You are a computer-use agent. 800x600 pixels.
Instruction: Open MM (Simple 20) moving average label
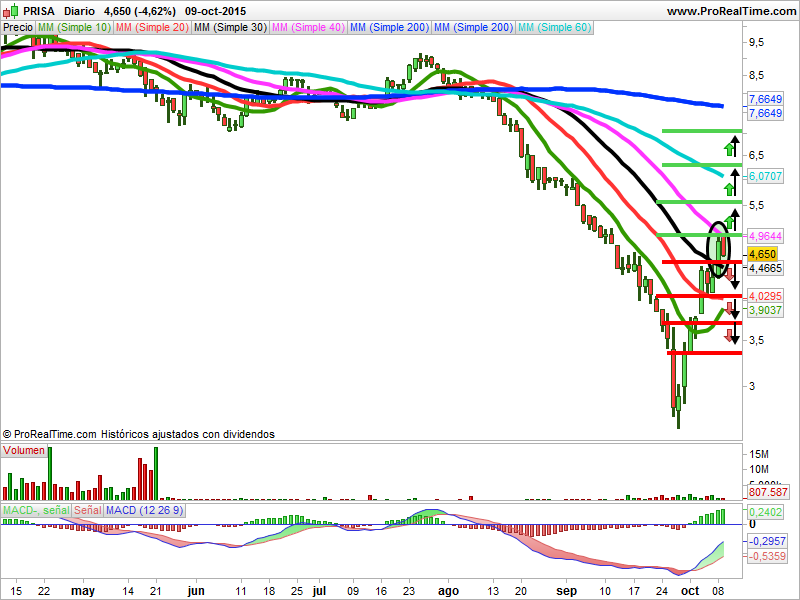[x=152, y=28]
